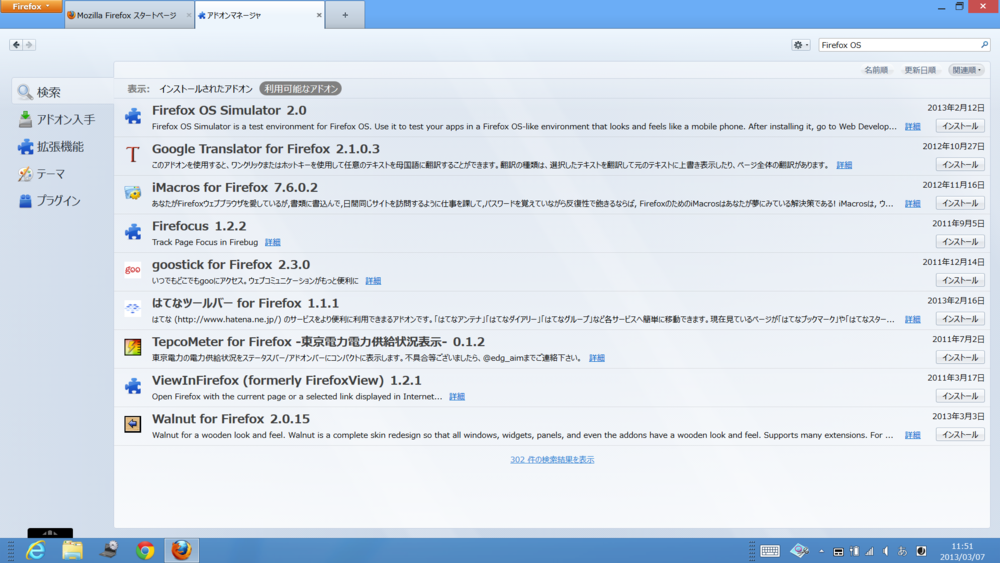Open 詳細 link for TepcoMeter

tap(597, 358)
